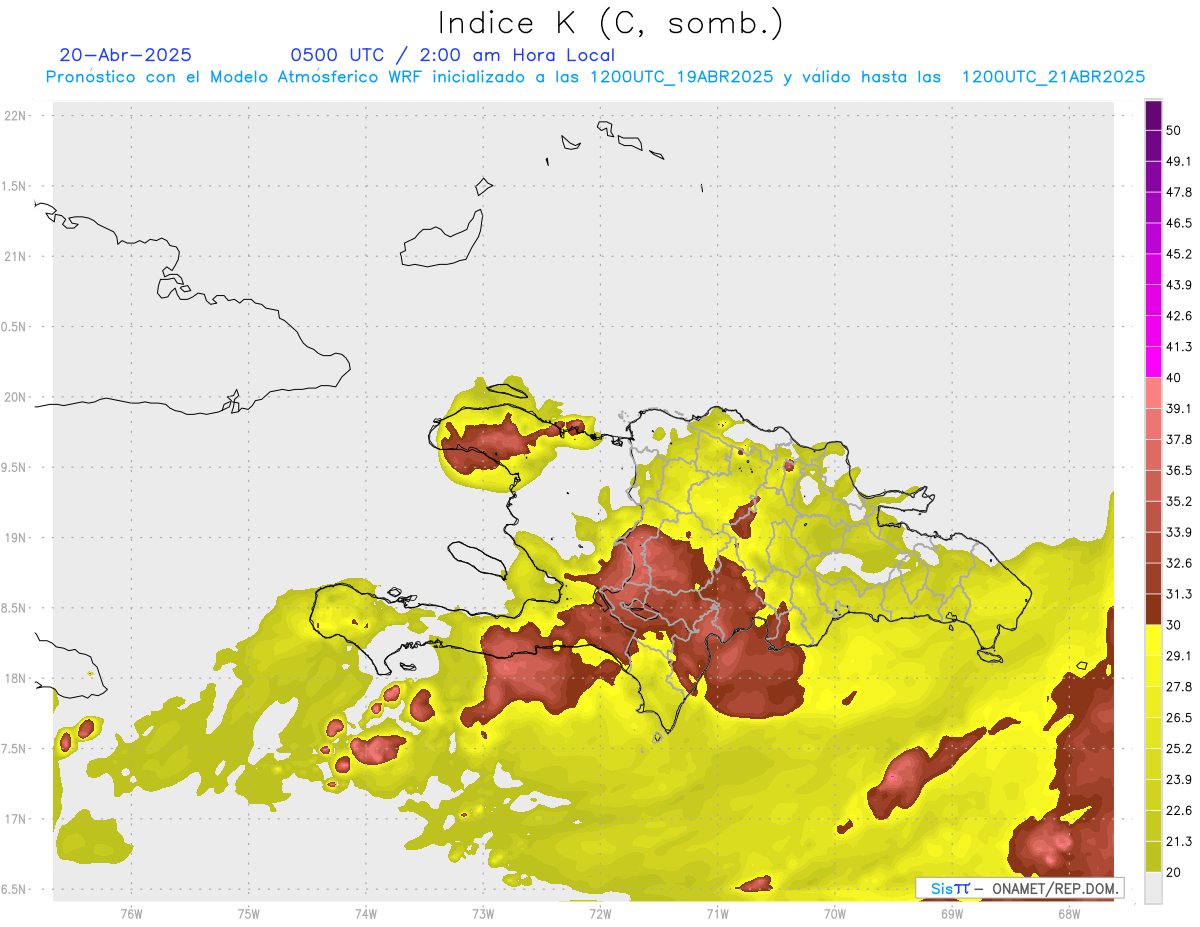Select color scale value "45.2"
1200x927 pixels.
(x=1179, y=254)
